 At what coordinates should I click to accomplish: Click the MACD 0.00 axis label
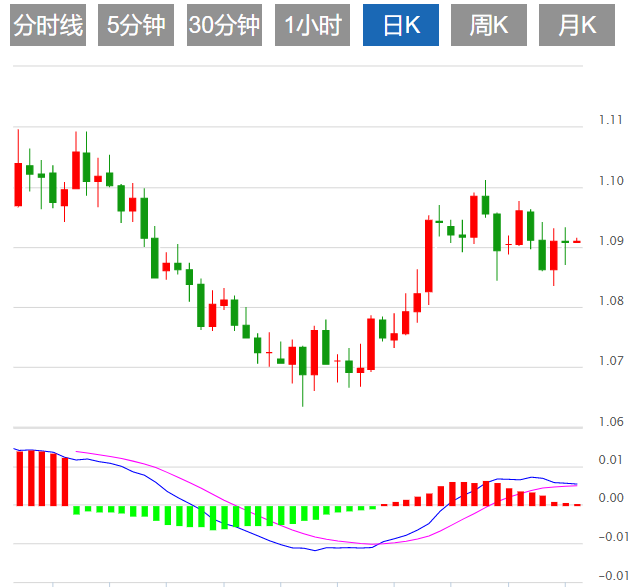tap(611, 498)
